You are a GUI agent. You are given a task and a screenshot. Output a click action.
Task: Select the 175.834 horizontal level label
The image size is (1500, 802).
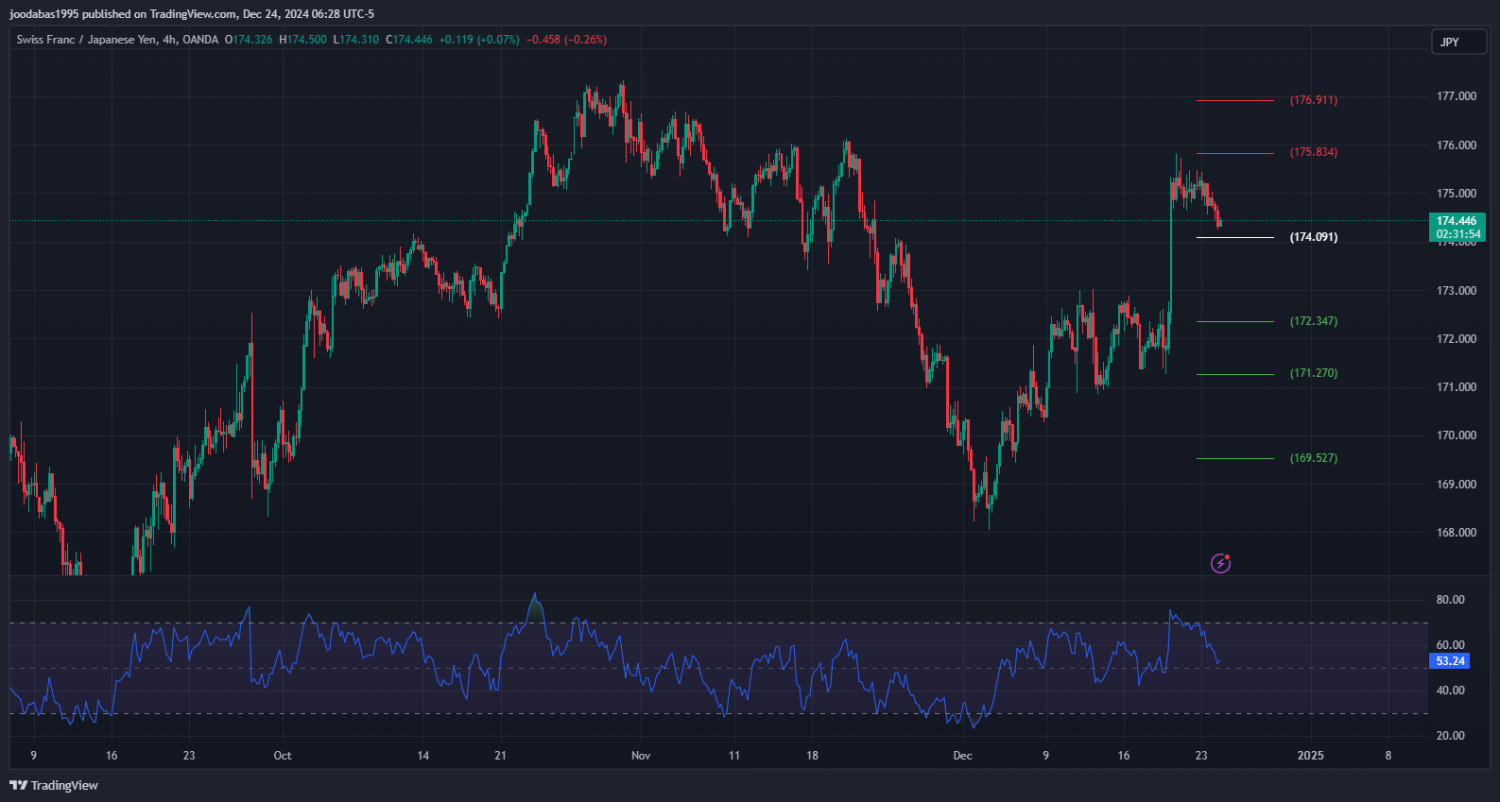coord(1313,153)
